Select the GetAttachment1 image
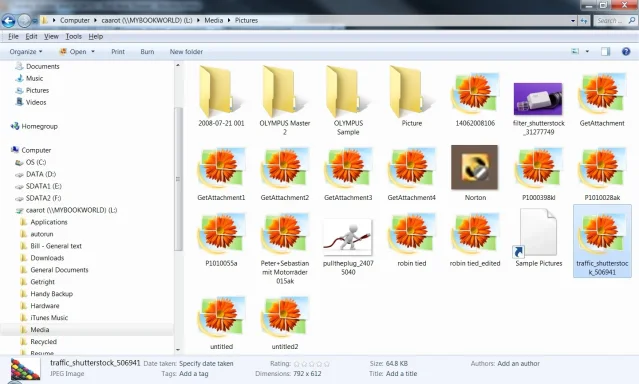639x384 pixels. [221, 174]
